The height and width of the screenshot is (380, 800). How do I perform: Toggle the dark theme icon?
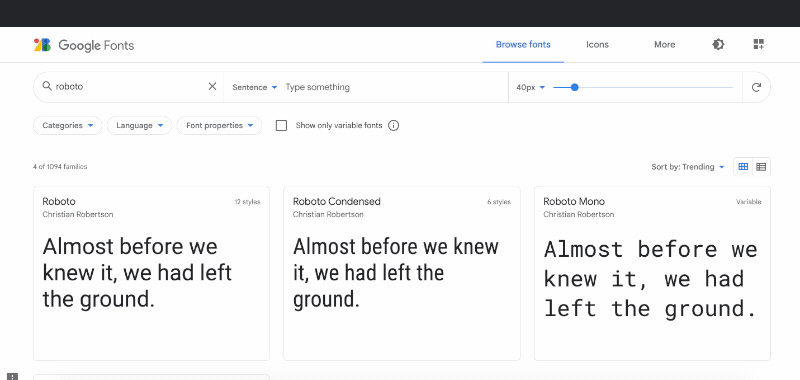pos(718,44)
